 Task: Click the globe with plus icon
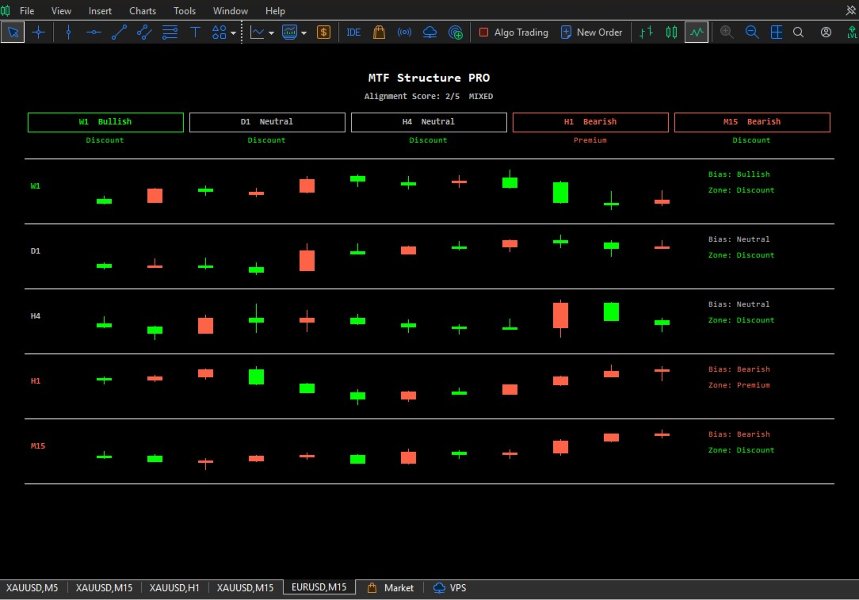pyautogui.click(x=455, y=33)
